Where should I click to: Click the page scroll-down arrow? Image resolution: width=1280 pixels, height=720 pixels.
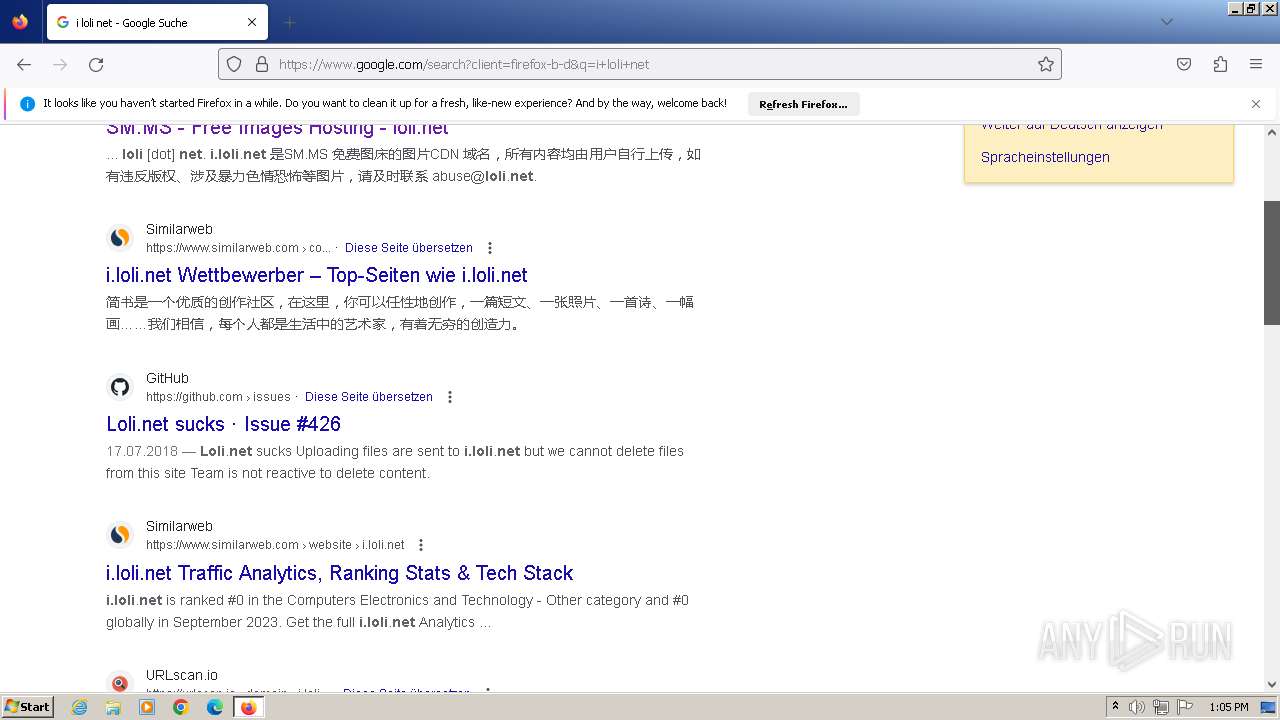(1272, 684)
